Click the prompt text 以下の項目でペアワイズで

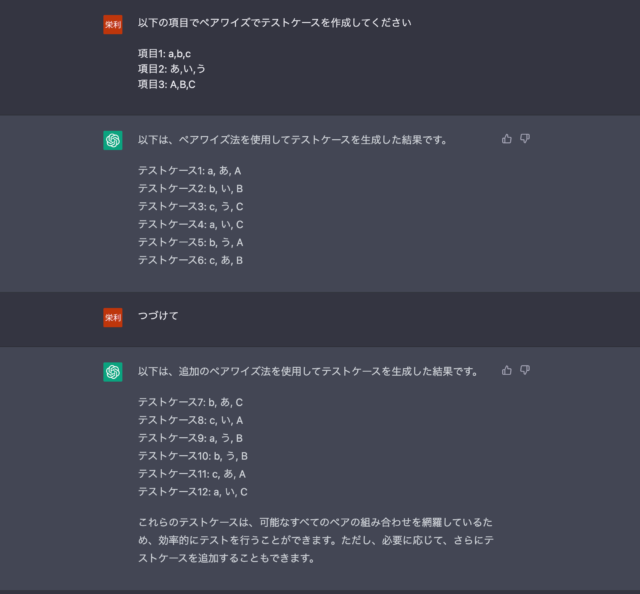pyautogui.click(x=274, y=22)
